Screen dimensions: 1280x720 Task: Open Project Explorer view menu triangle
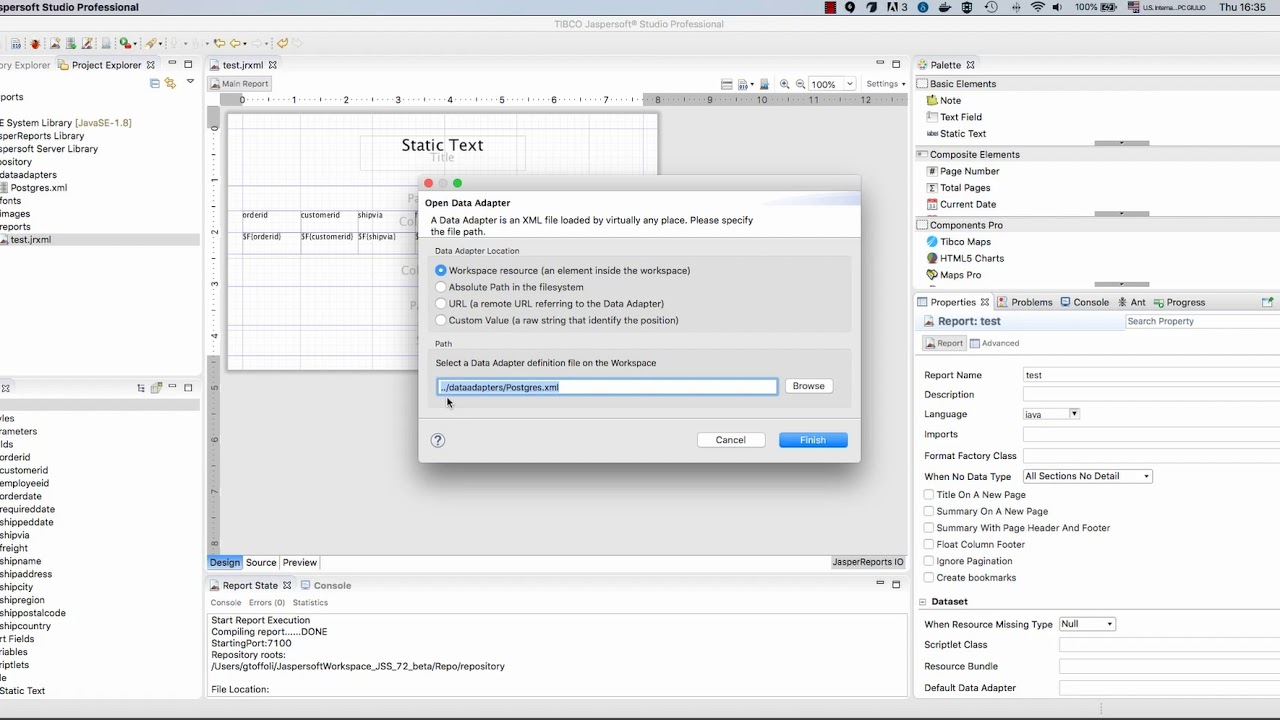click(x=190, y=82)
